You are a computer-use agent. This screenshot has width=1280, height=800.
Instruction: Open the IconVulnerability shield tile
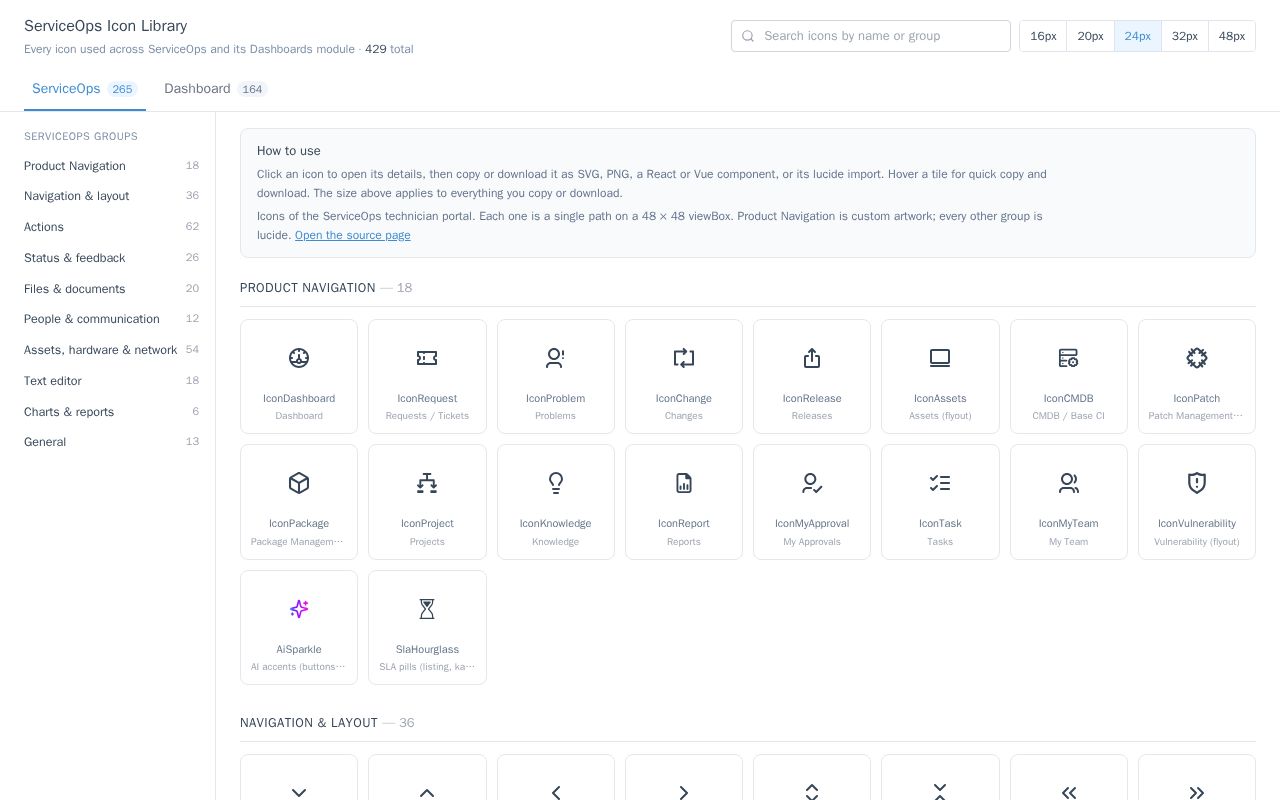pyautogui.click(x=1197, y=502)
